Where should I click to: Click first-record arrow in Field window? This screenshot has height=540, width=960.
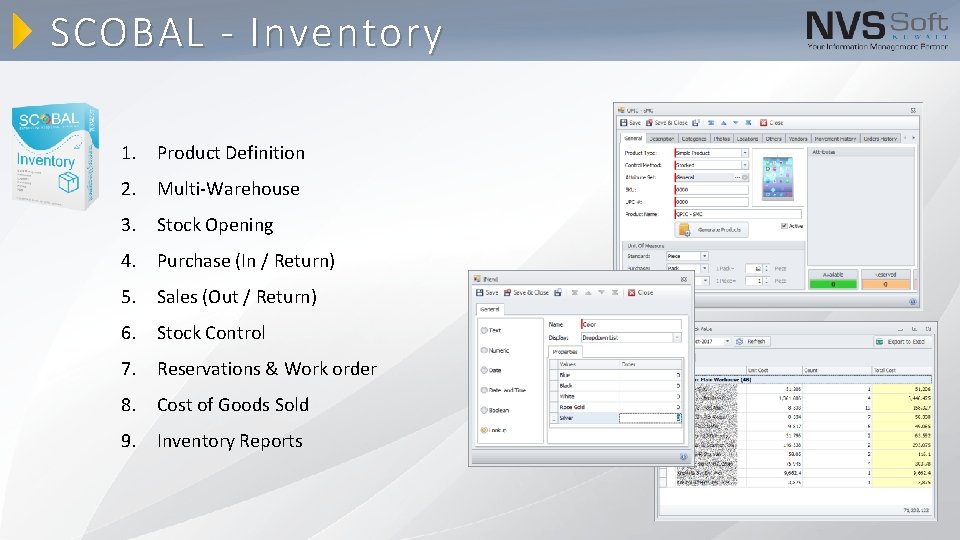[574, 293]
